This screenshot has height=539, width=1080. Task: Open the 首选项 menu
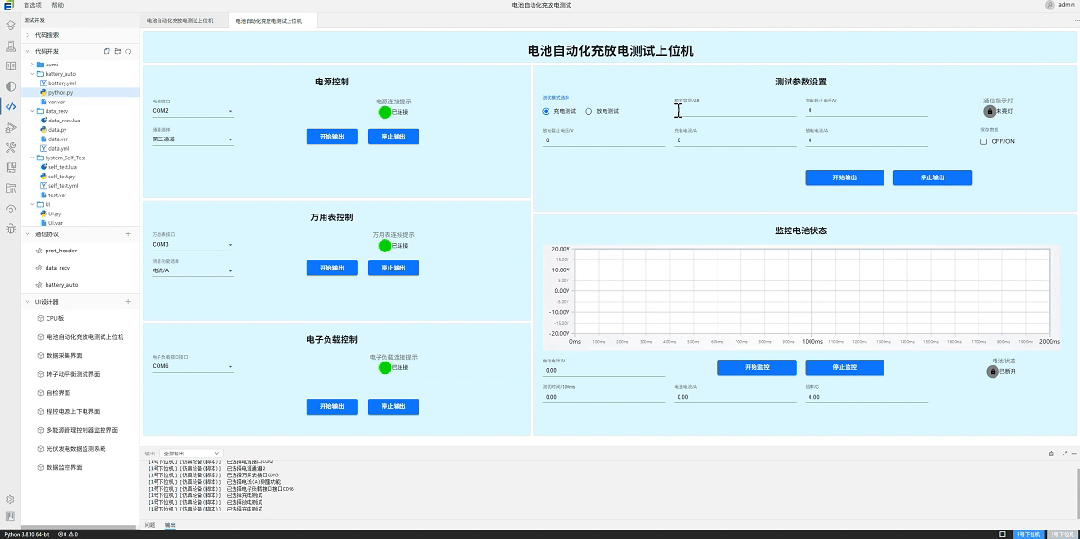[x=32, y=5]
